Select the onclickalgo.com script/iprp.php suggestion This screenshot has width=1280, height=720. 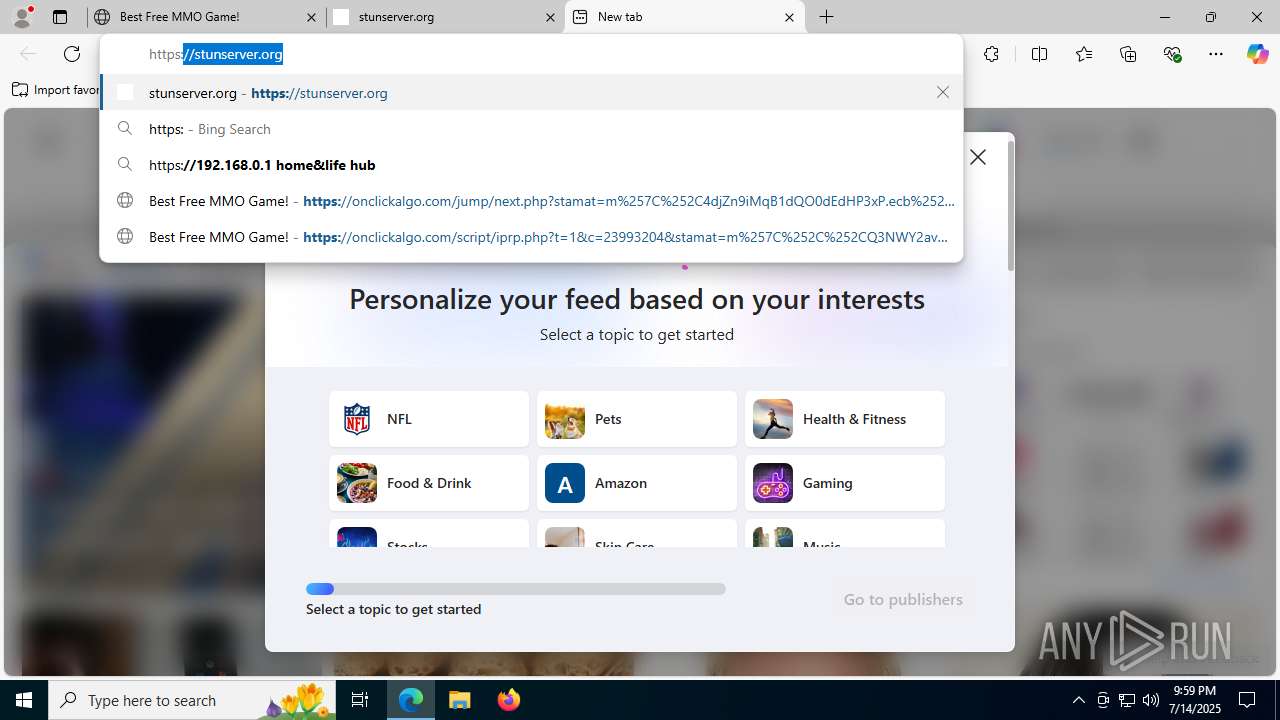tap(531, 237)
